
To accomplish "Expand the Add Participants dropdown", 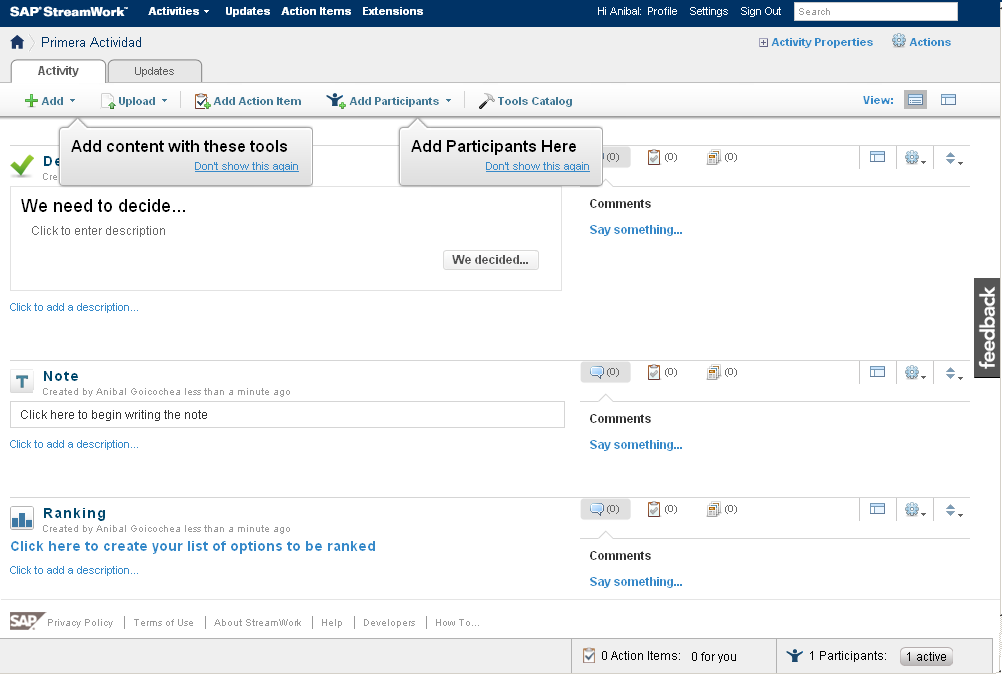I will (448, 101).
